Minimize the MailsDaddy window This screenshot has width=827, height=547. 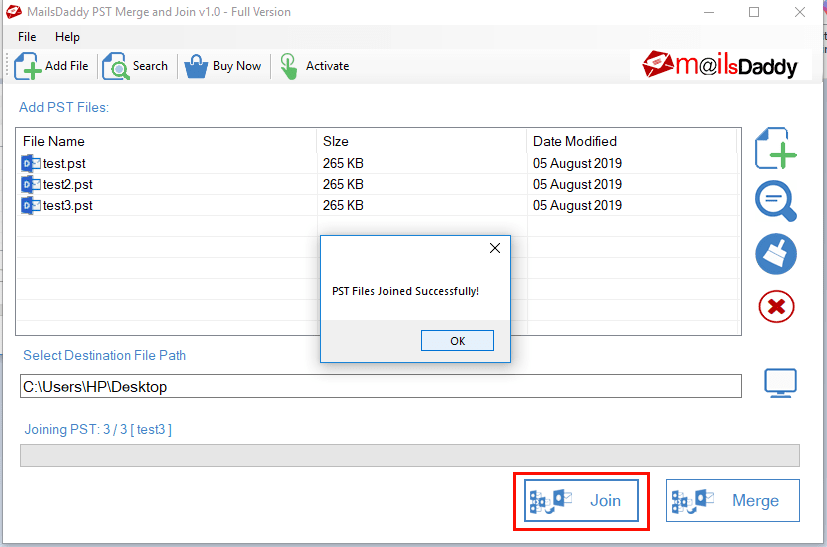pyautogui.click(x=709, y=12)
